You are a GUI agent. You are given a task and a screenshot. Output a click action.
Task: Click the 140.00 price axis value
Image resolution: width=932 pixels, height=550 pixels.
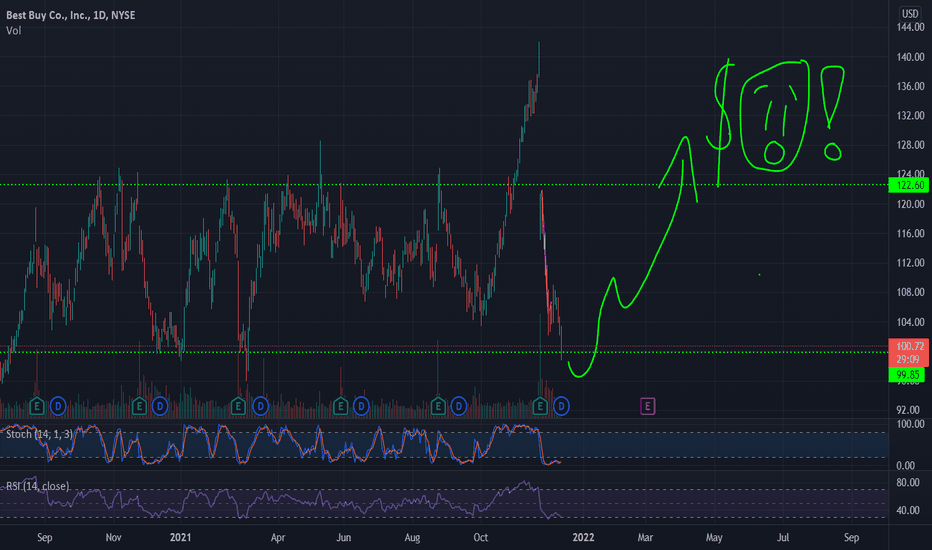coord(910,57)
